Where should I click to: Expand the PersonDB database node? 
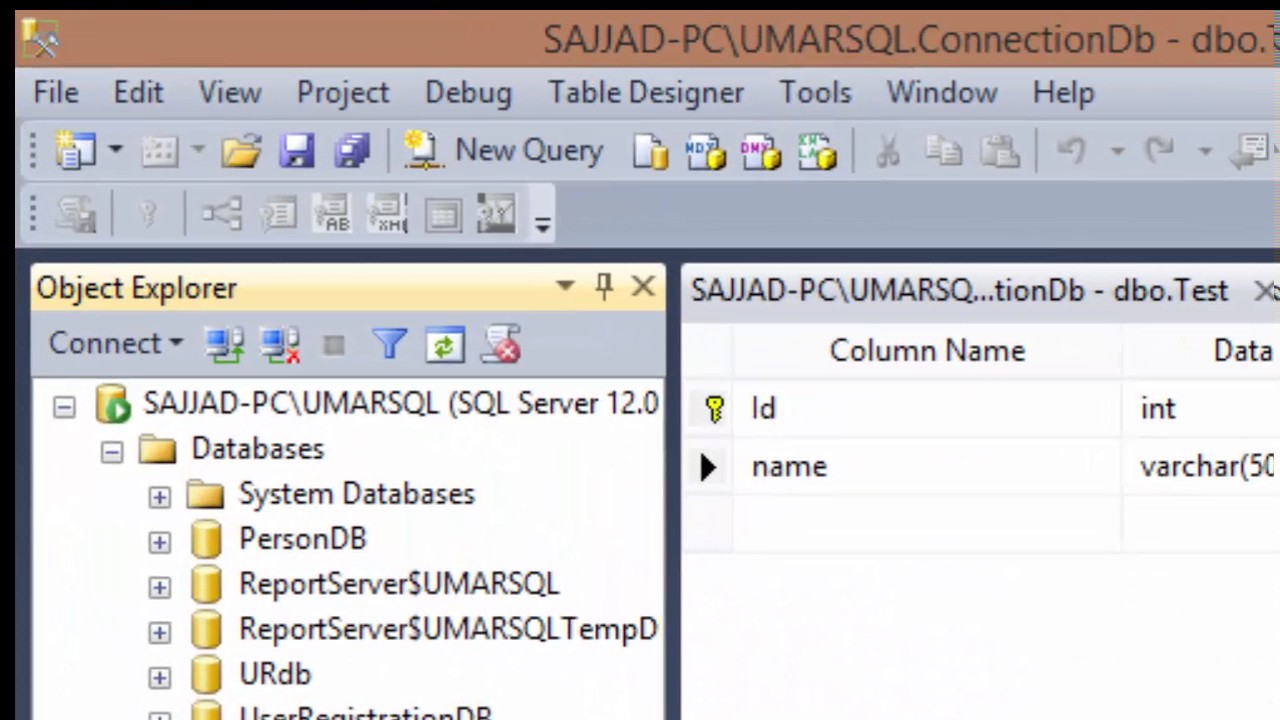click(159, 542)
